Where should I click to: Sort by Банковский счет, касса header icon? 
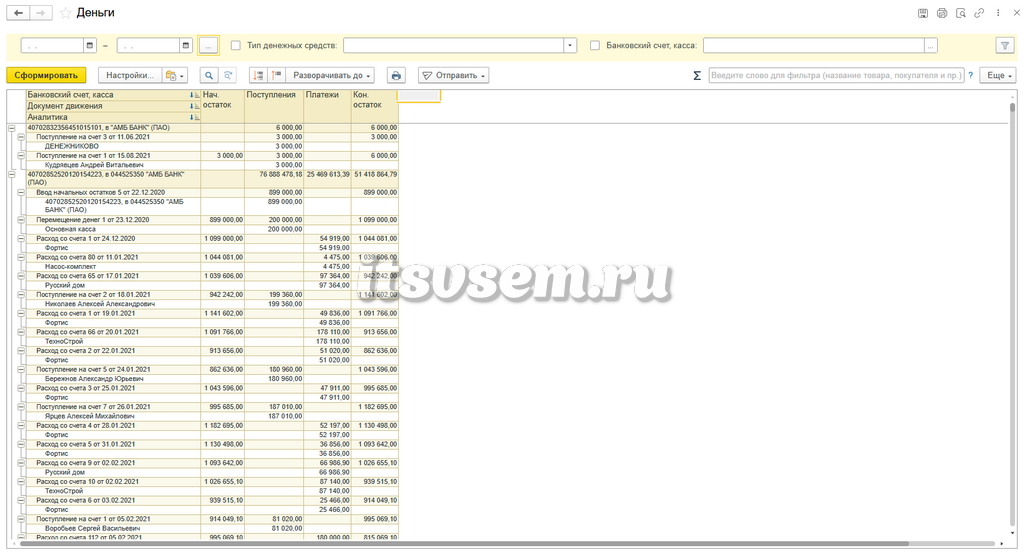pos(195,95)
